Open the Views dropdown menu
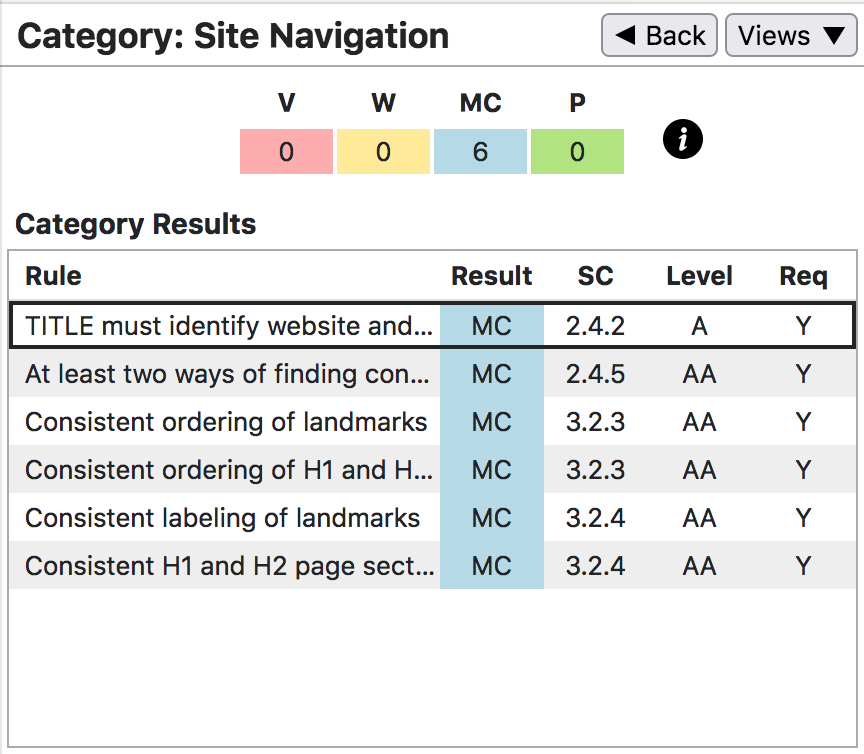864x754 pixels. click(791, 36)
